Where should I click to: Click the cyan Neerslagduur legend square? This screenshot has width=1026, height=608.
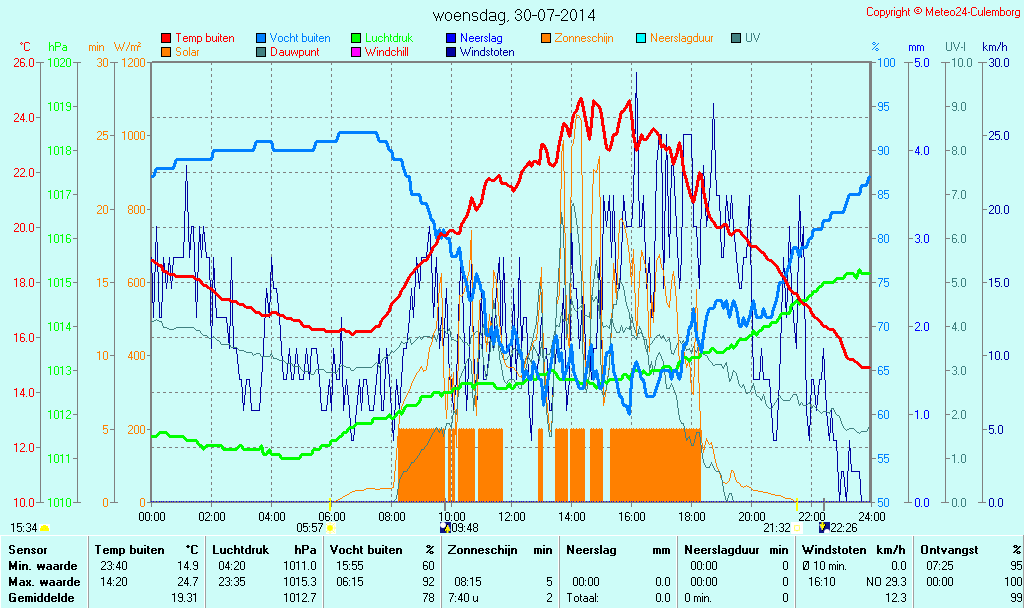(x=641, y=38)
